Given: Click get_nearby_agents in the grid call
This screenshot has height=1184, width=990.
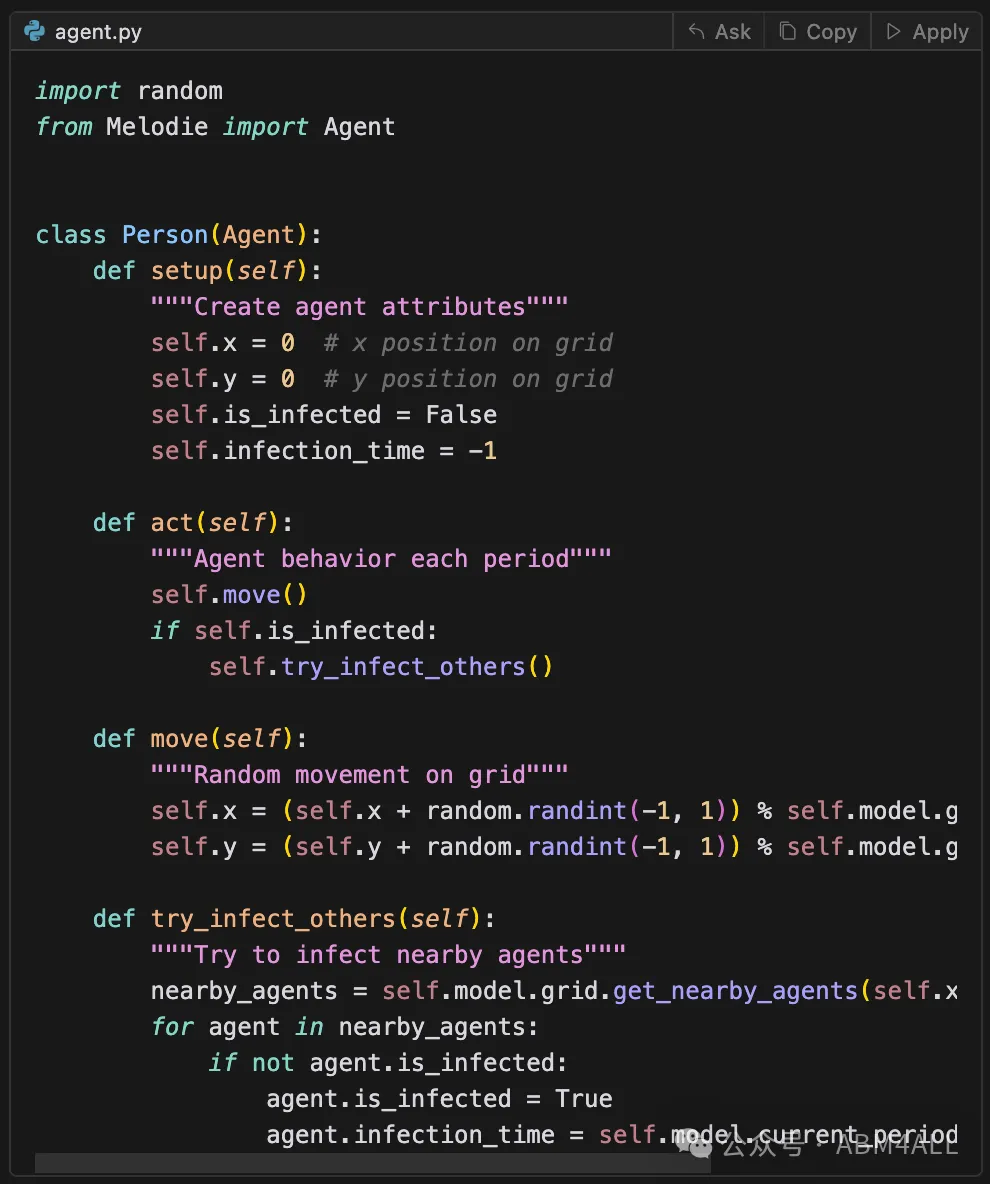Looking at the screenshot, I should coord(736,991).
